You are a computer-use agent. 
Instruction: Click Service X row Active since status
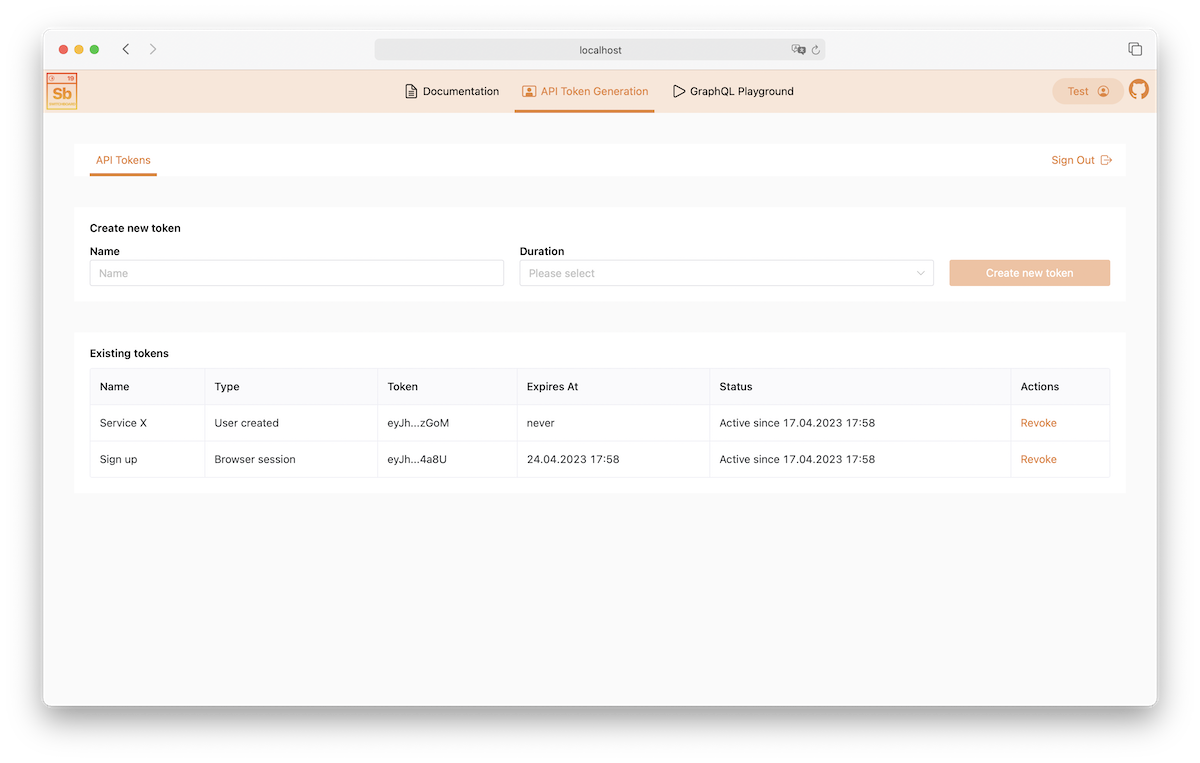click(x=797, y=423)
